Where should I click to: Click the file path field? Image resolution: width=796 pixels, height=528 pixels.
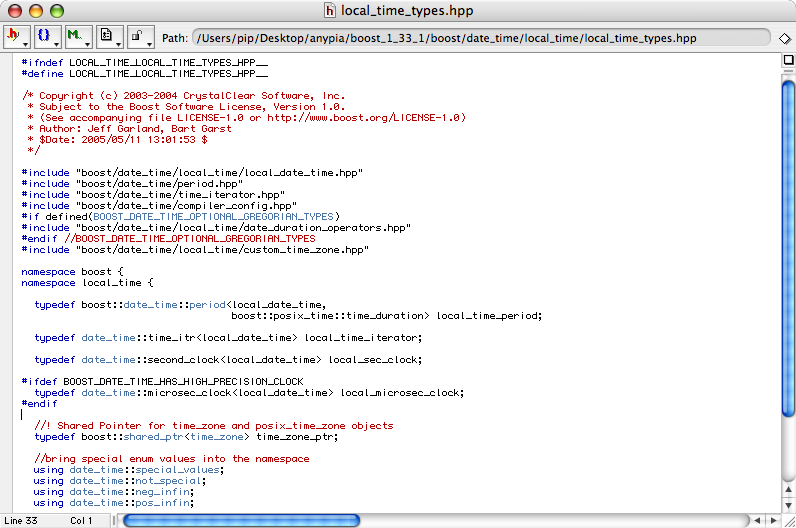(x=481, y=38)
